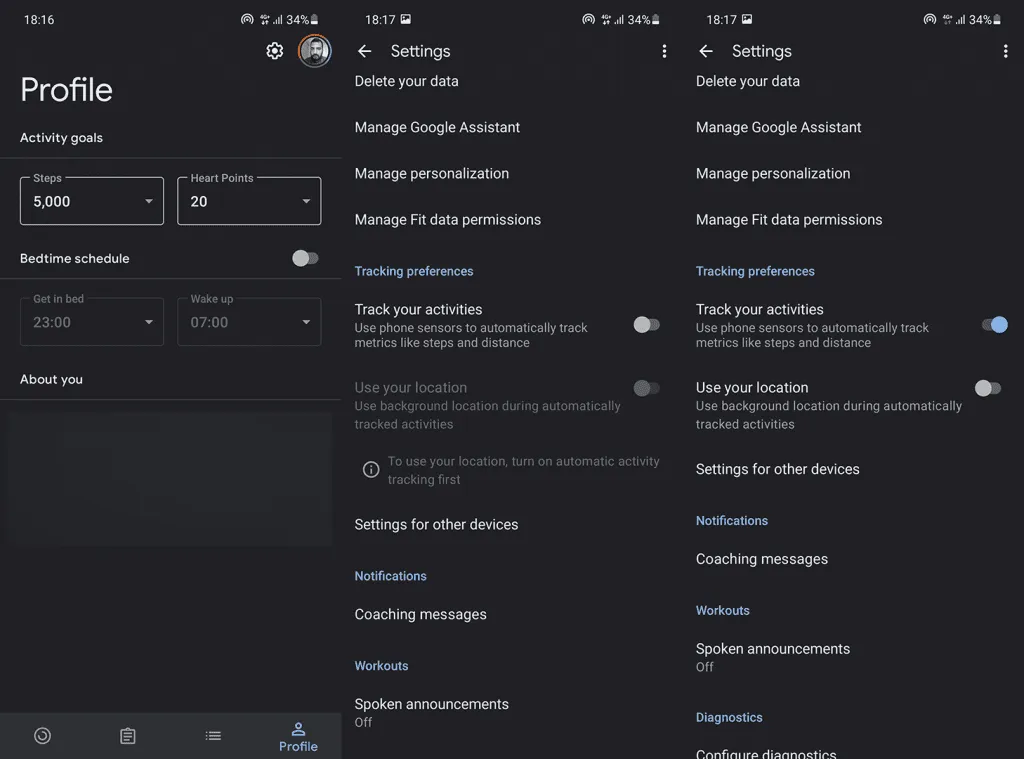Tap the profile avatar picture
The height and width of the screenshot is (759, 1024).
(x=315, y=51)
